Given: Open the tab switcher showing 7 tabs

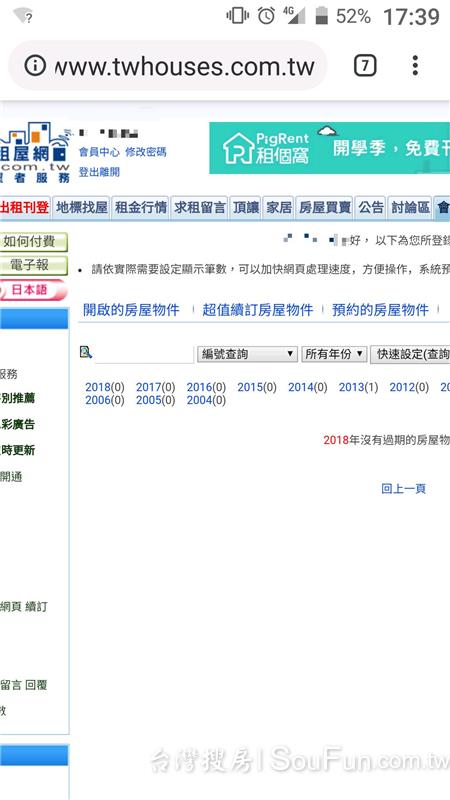Looking at the screenshot, I should [x=365, y=66].
